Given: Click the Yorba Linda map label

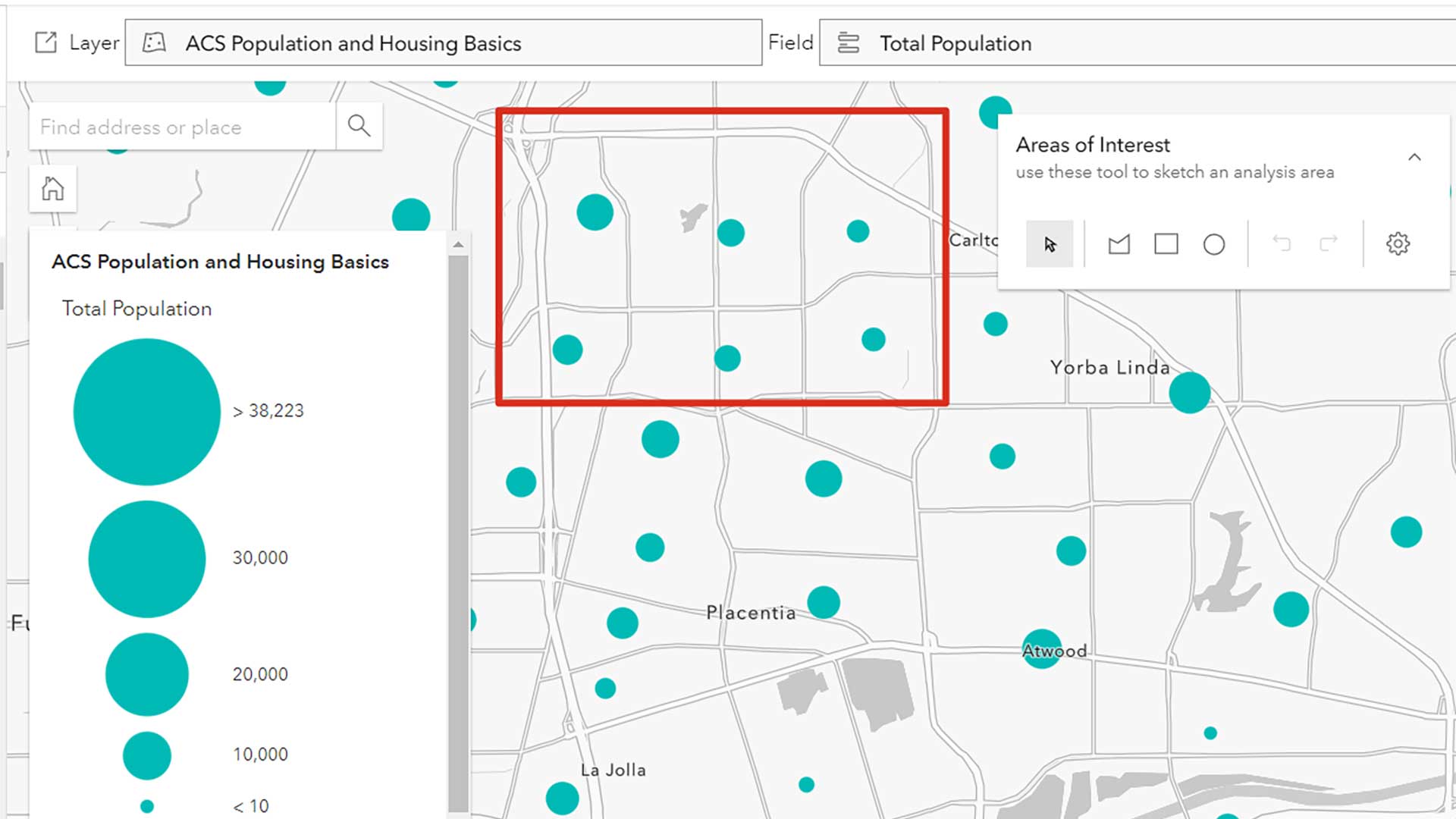Looking at the screenshot, I should [1109, 368].
